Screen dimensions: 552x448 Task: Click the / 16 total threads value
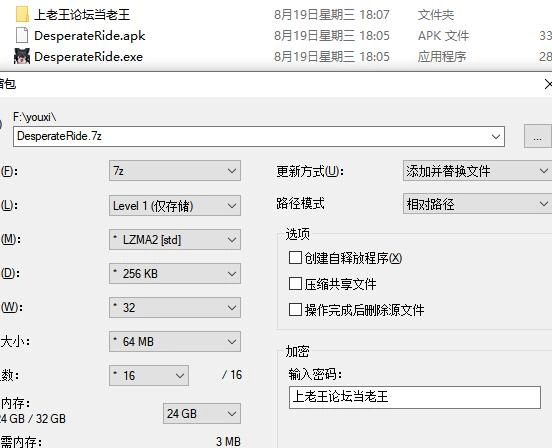(232, 375)
